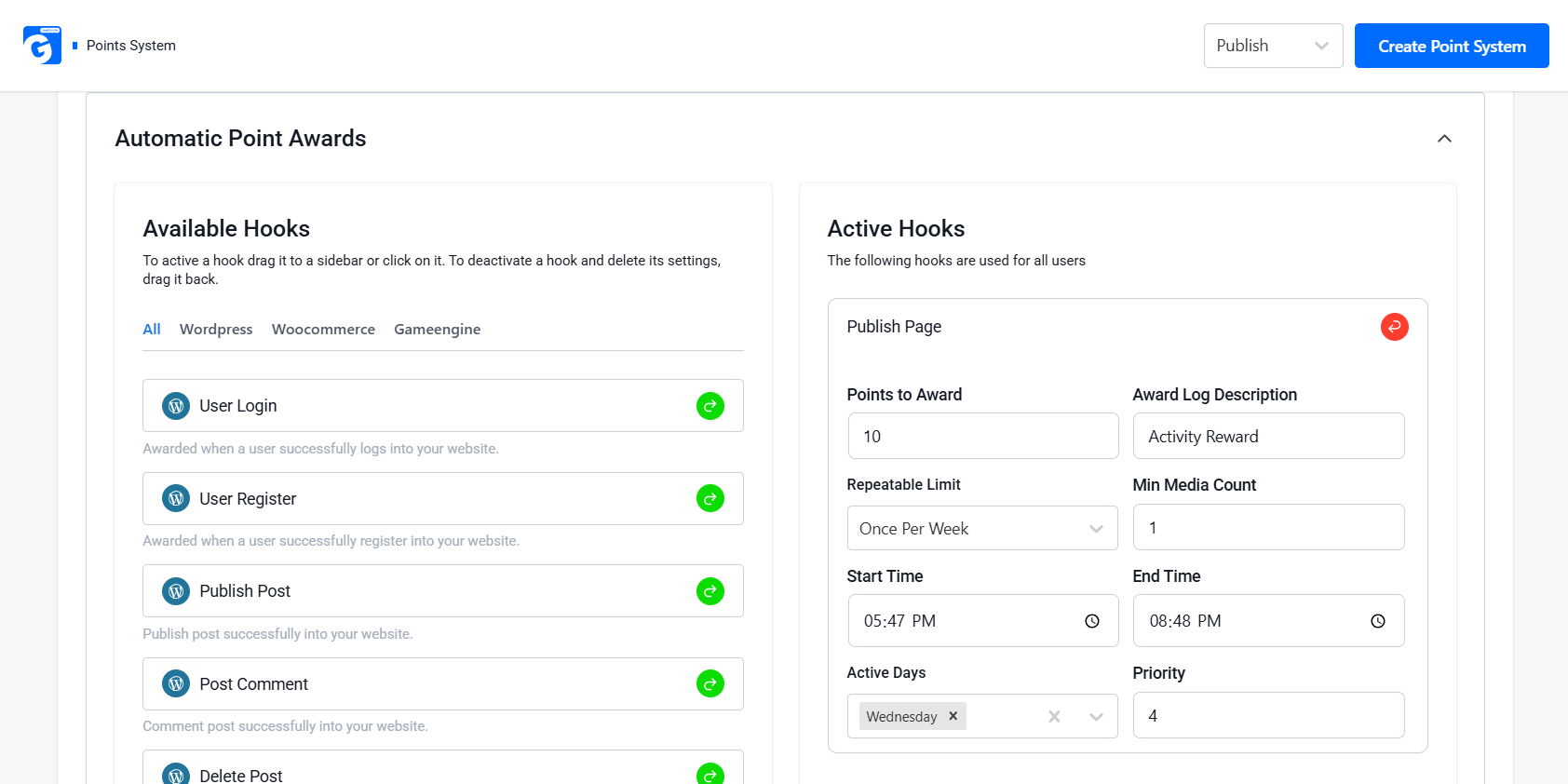The height and width of the screenshot is (784, 1568).
Task: Focus the Start Time input
Action: pyautogui.click(x=983, y=621)
